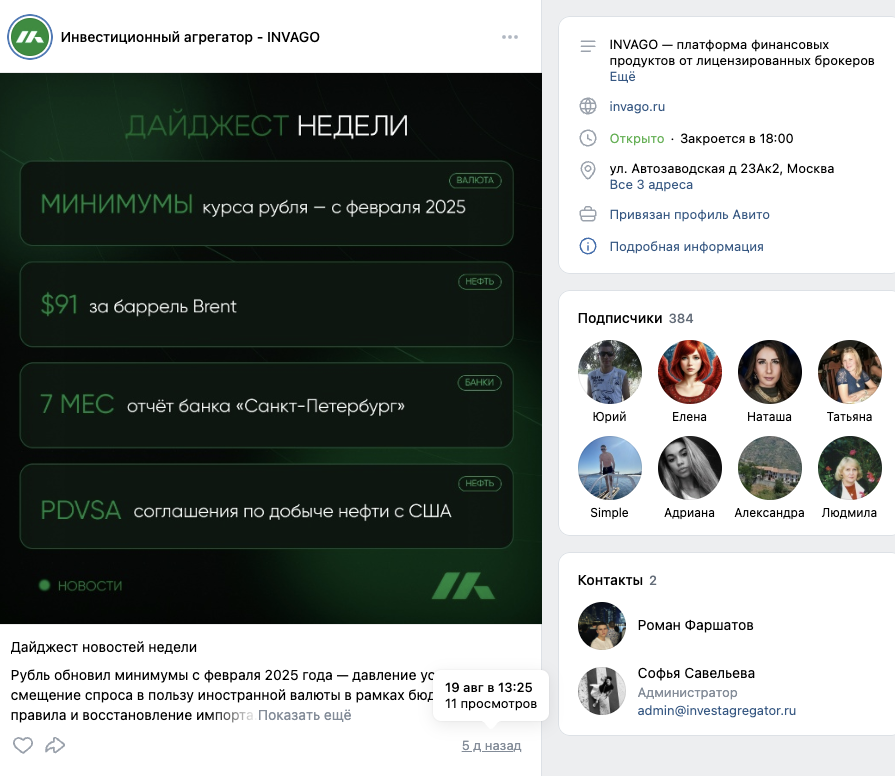This screenshot has height=776, width=895.
Task: Open contact Софья Савельева's avatar
Action: 602,691
